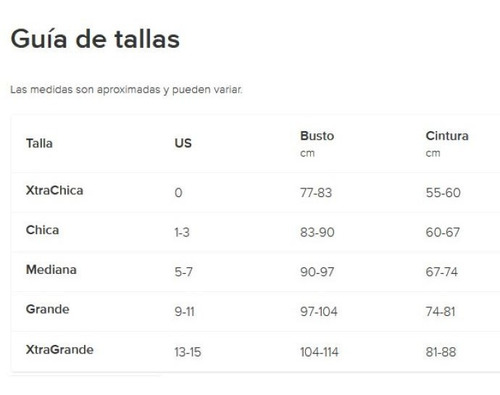Screen dimensions: 500x395
Task: Click the approximate measurements disclaimer text
Action: click(x=126, y=90)
